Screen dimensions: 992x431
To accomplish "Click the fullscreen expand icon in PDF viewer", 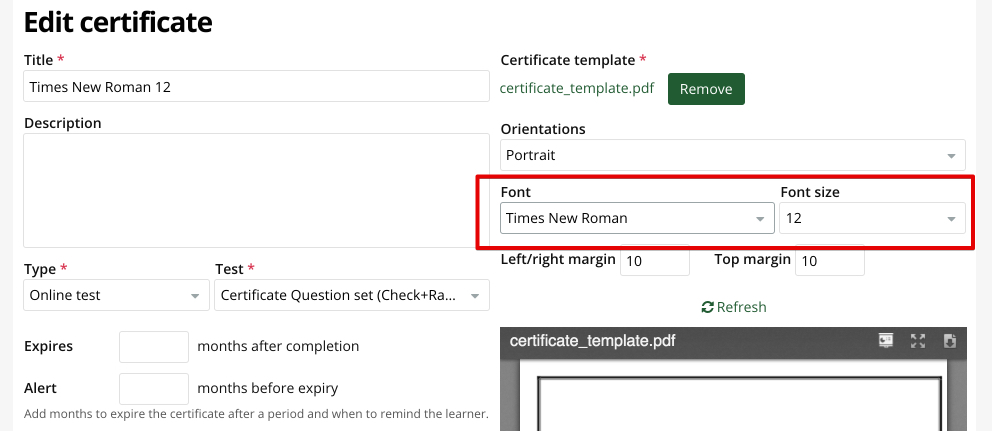I will click(x=917, y=340).
